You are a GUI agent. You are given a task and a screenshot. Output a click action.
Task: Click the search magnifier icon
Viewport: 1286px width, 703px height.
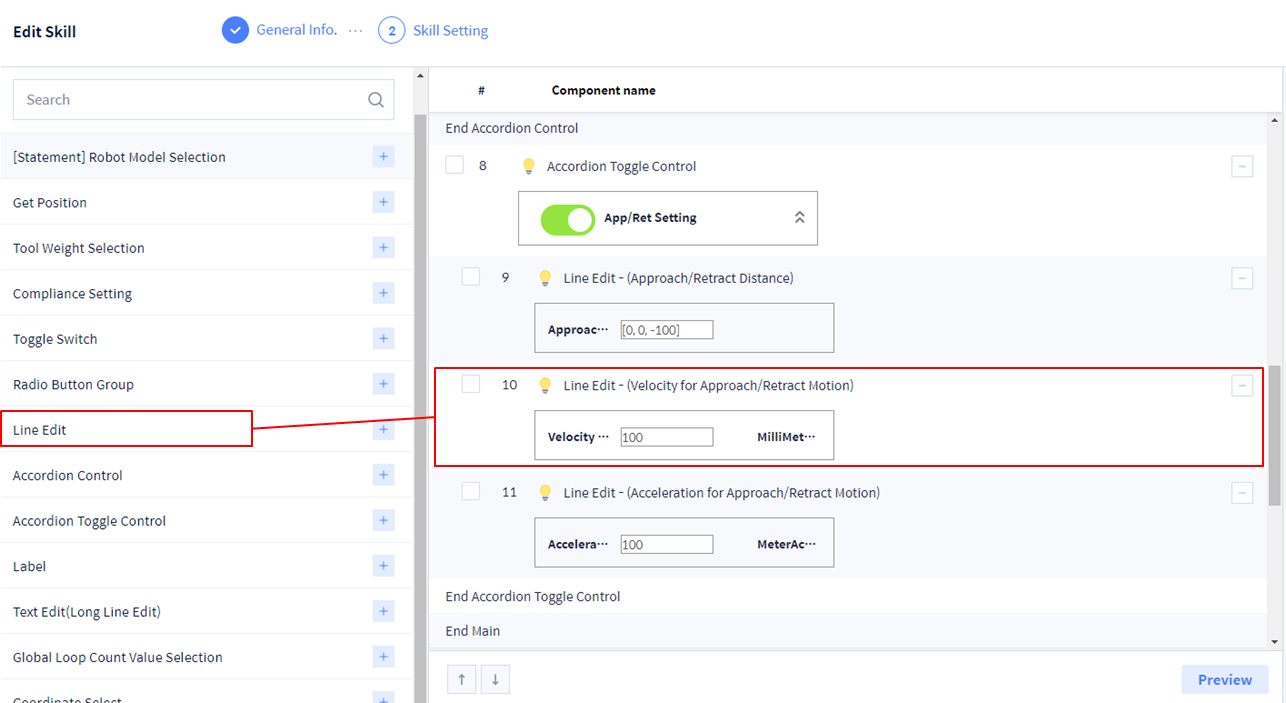(x=376, y=100)
